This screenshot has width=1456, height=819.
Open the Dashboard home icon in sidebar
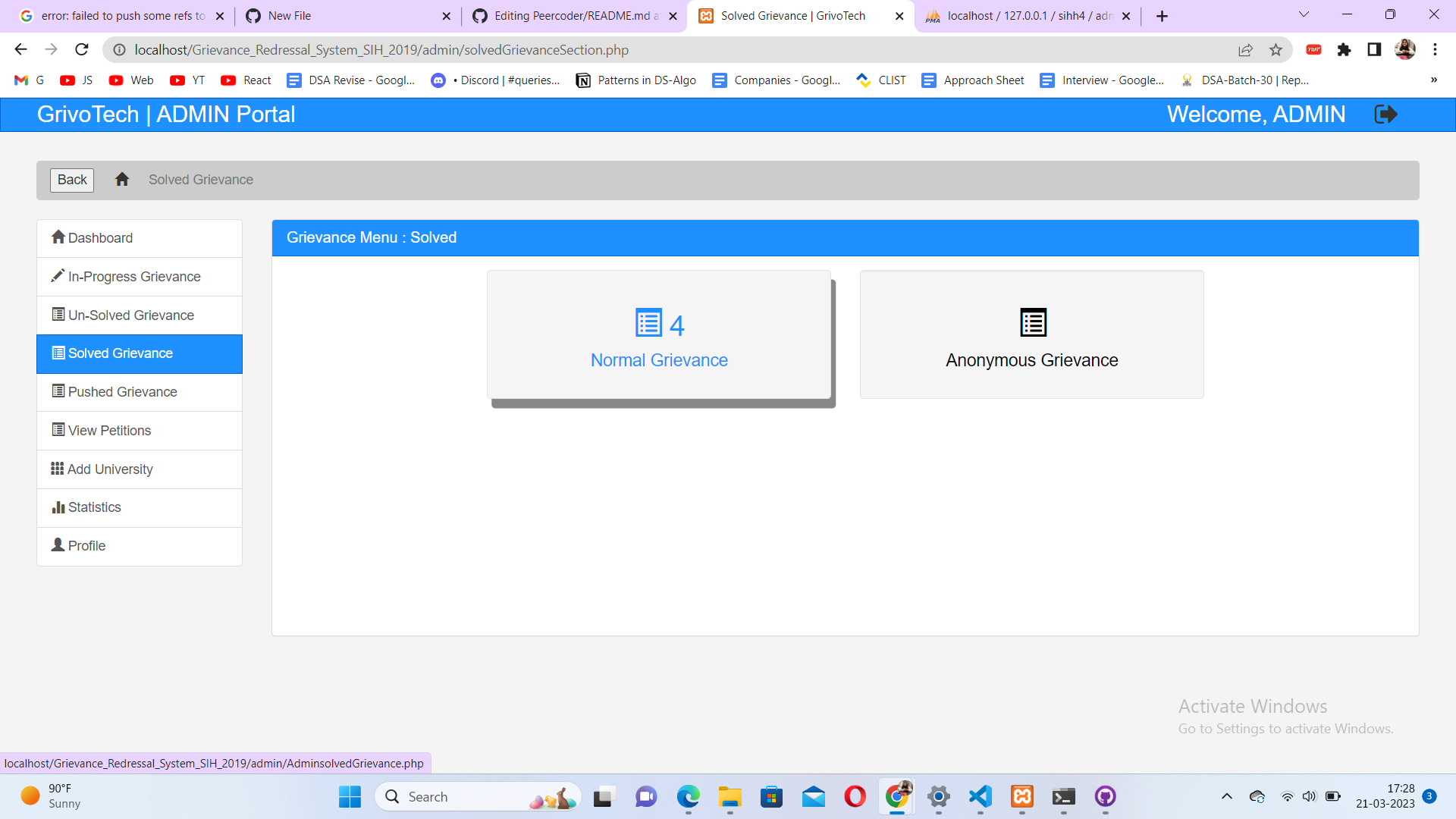pyautogui.click(x=58, y=237)
